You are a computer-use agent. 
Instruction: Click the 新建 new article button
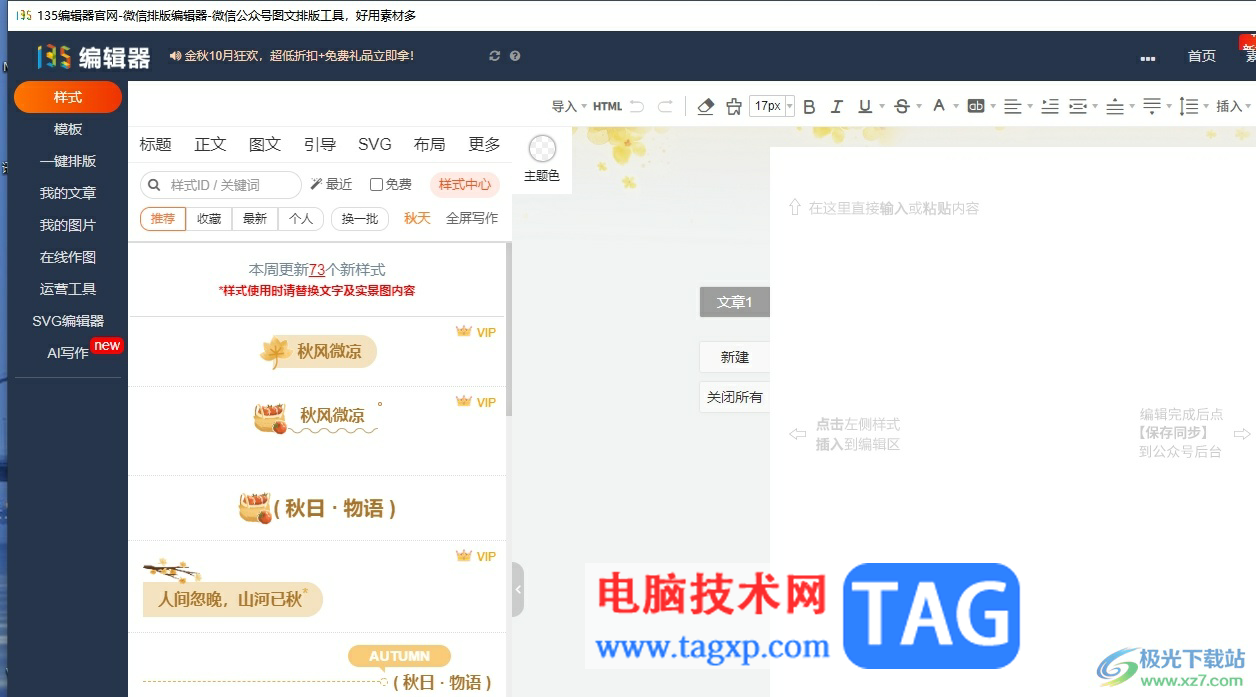[x=735, y=357]
